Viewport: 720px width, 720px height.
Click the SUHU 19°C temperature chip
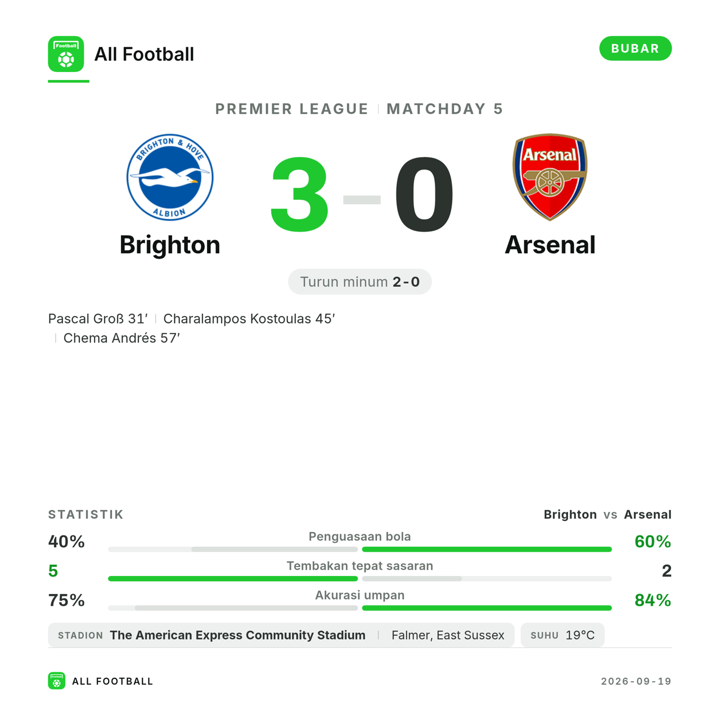pos(562,635)
